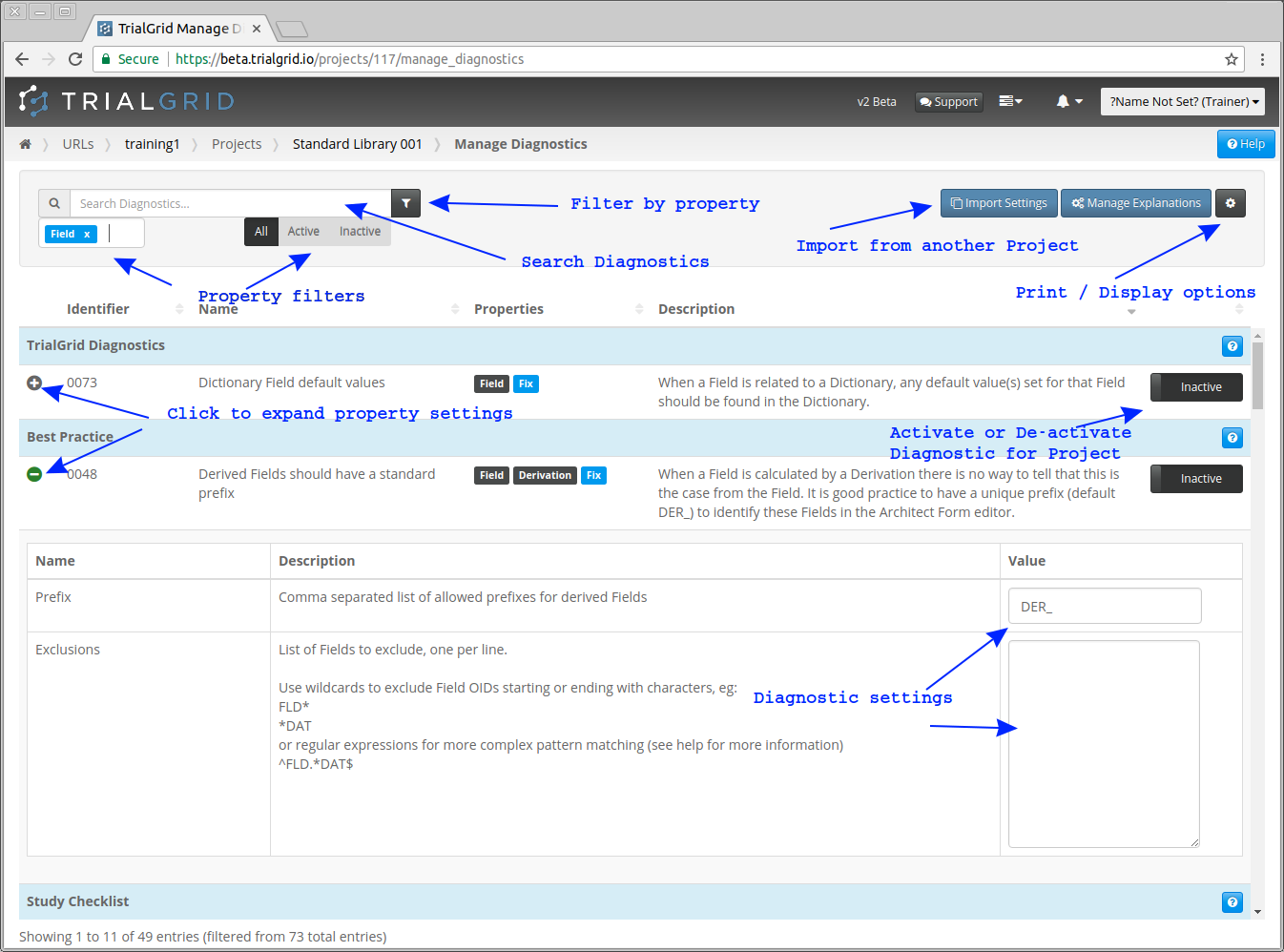
Task: Open Support chat button
Action: [949, 102]
